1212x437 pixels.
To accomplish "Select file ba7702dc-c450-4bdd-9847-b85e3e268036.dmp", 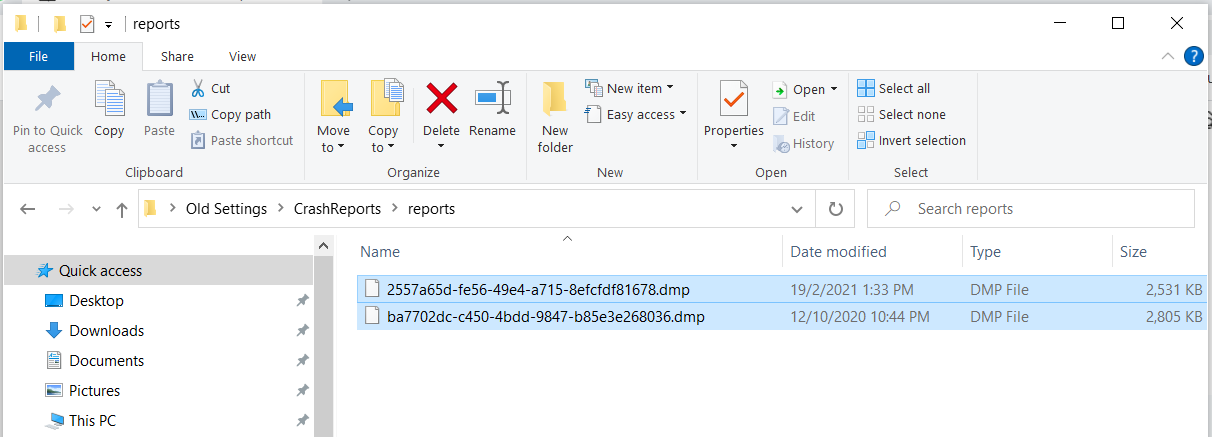I will click(x=545, y=317).
